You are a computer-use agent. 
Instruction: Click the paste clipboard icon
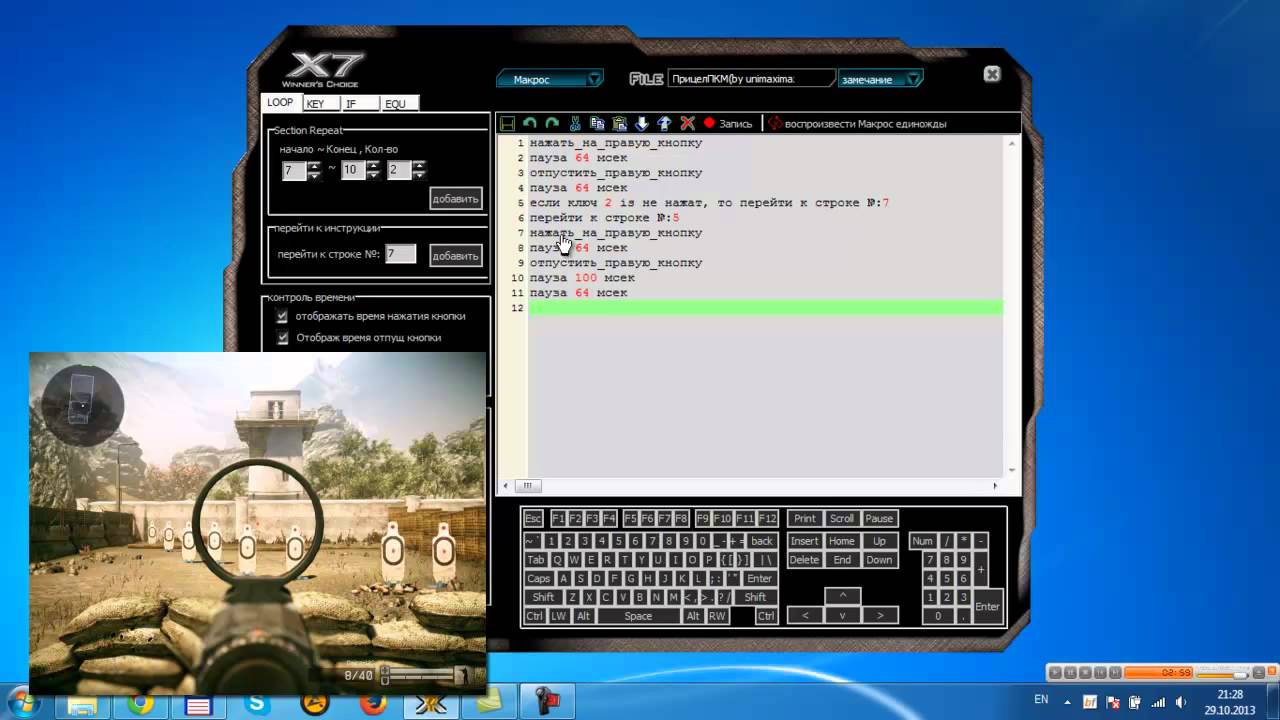click(619, 124)
